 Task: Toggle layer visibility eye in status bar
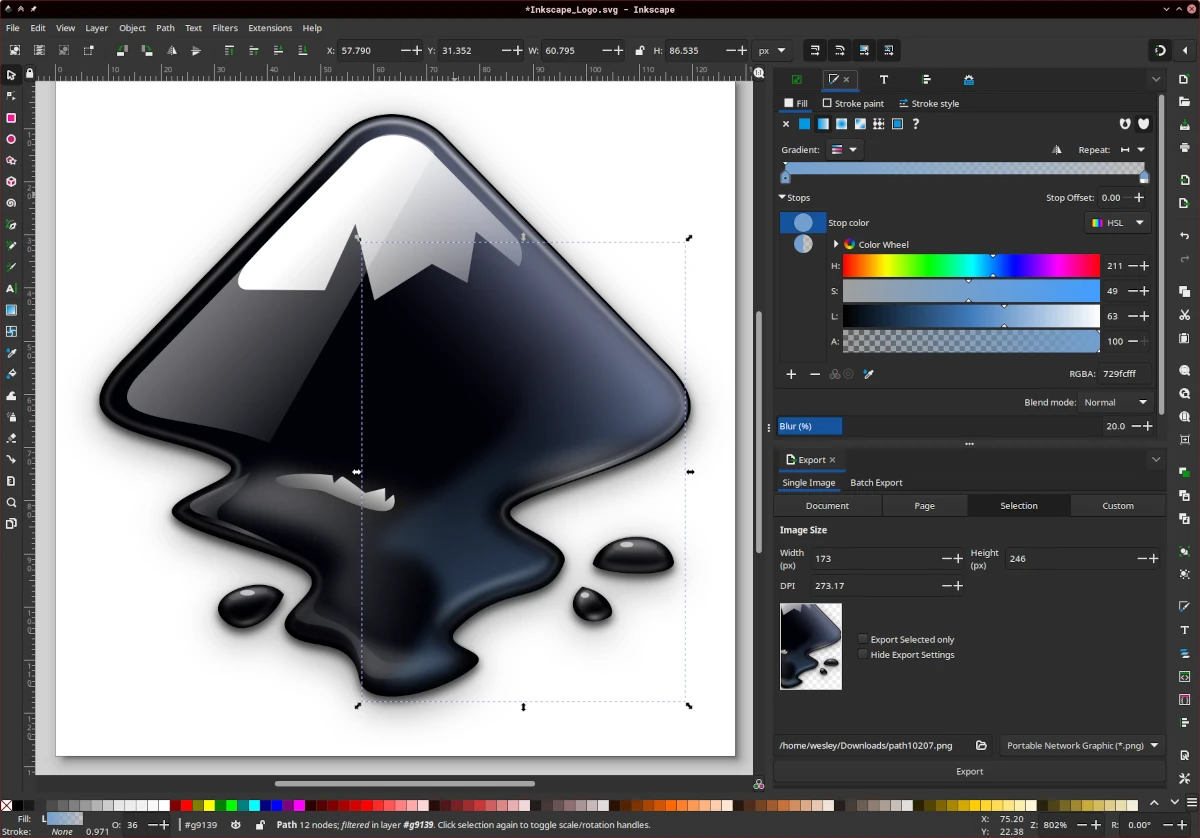[x=236, y=825]
